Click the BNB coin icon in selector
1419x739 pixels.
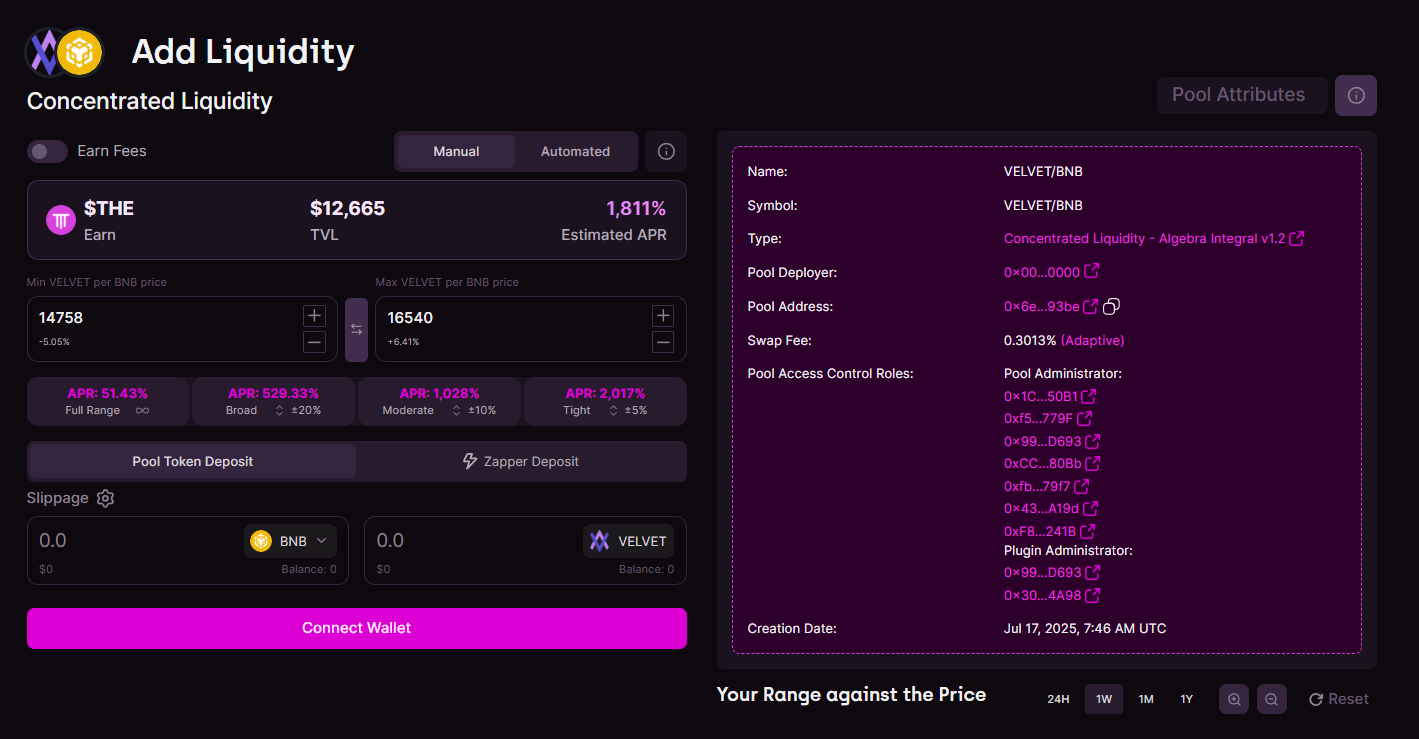[261, 541]
